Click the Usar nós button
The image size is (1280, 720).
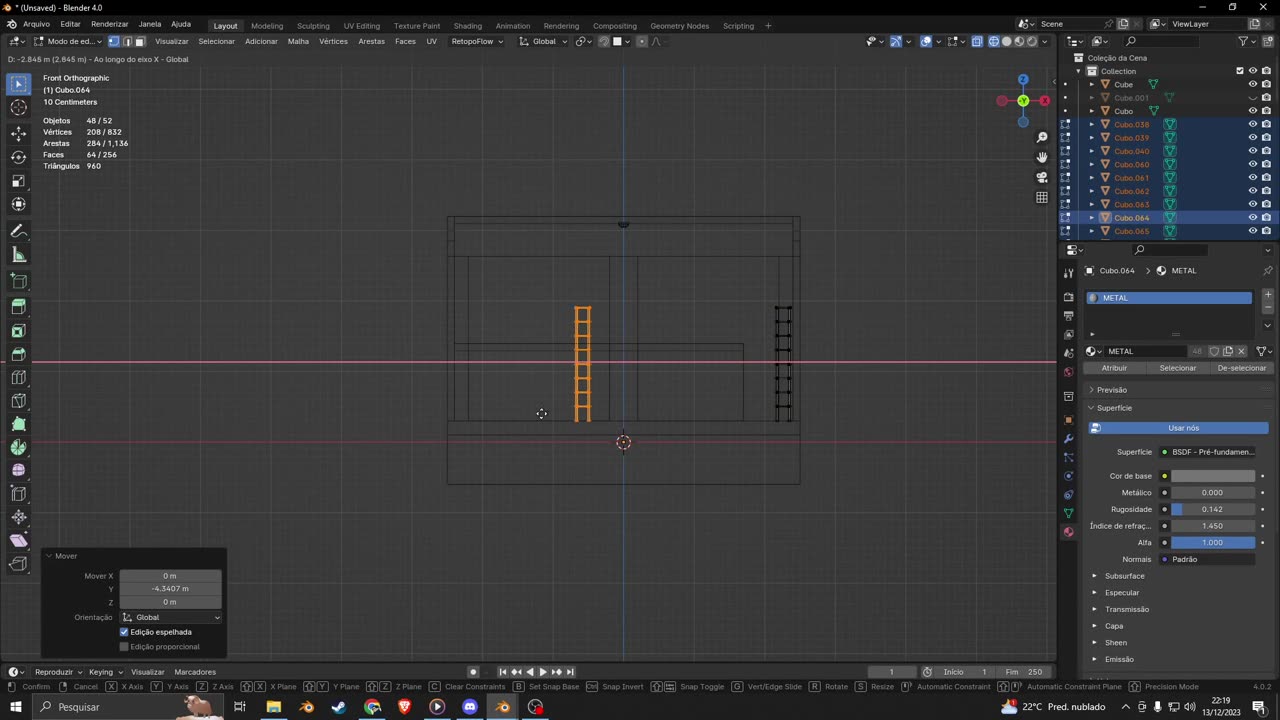point(1178,428)
